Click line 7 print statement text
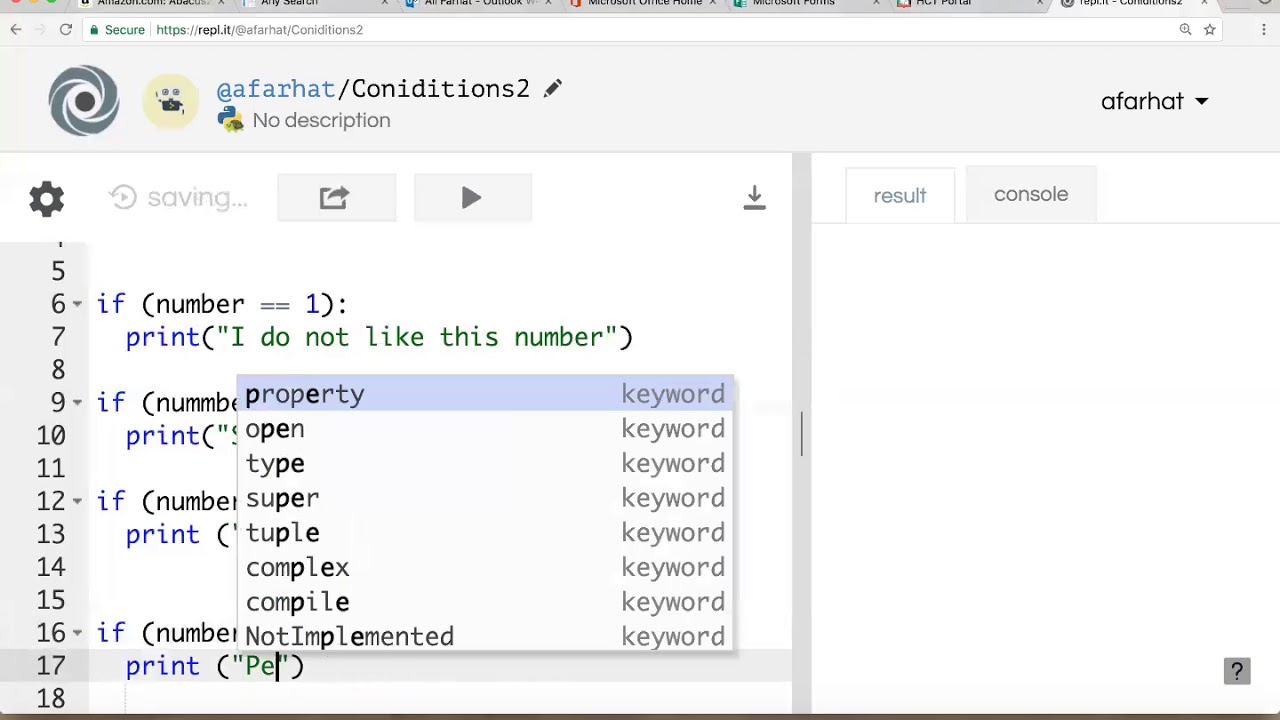This screenshot has width=1280, height=720. pos(379,337)
